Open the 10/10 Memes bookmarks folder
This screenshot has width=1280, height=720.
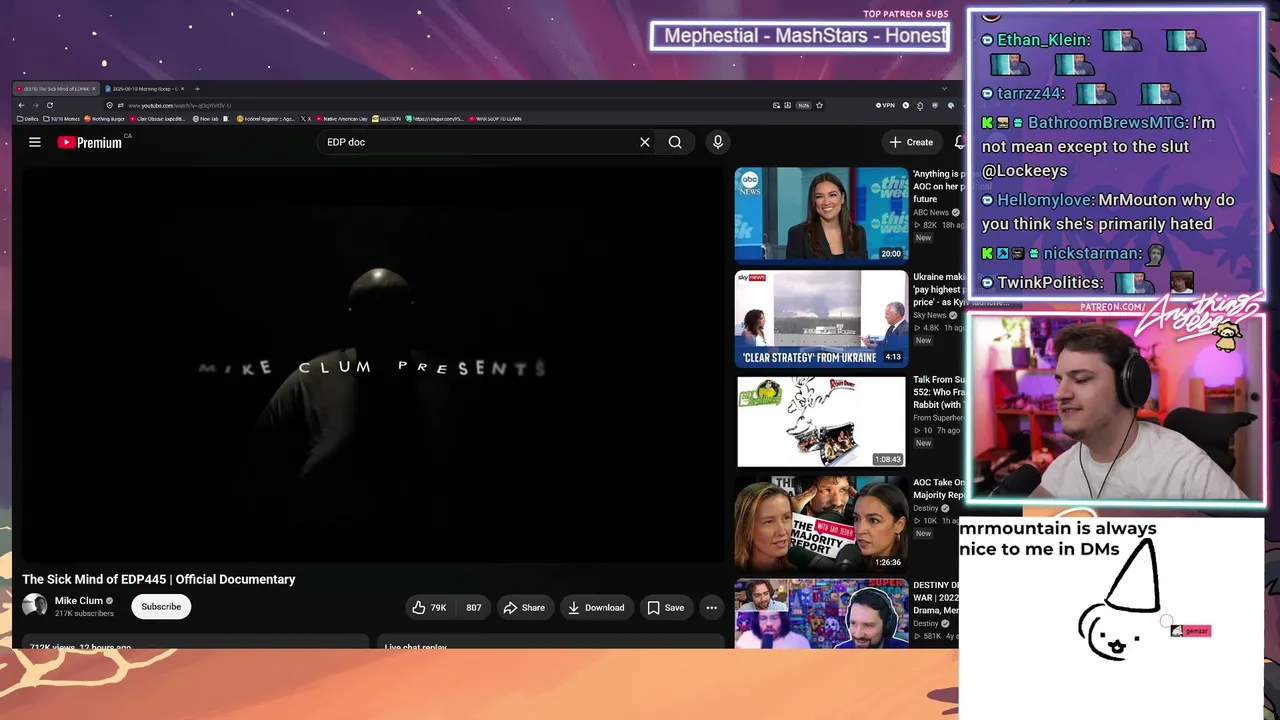pyautogui.click(x=60, y=119)
